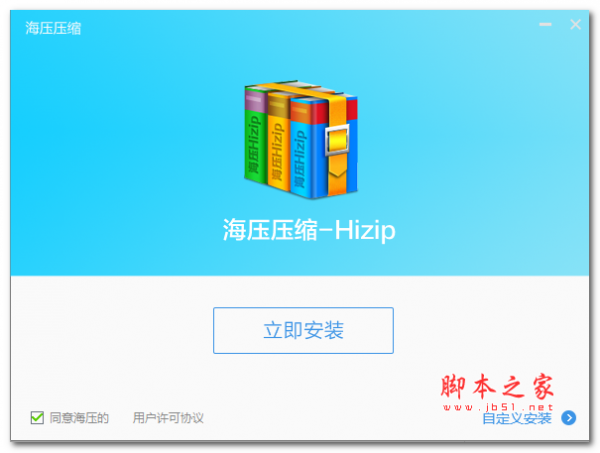Click the purple top of the green book
The width and height of the screenshot is (600, 453).
[x=256, y=100]
